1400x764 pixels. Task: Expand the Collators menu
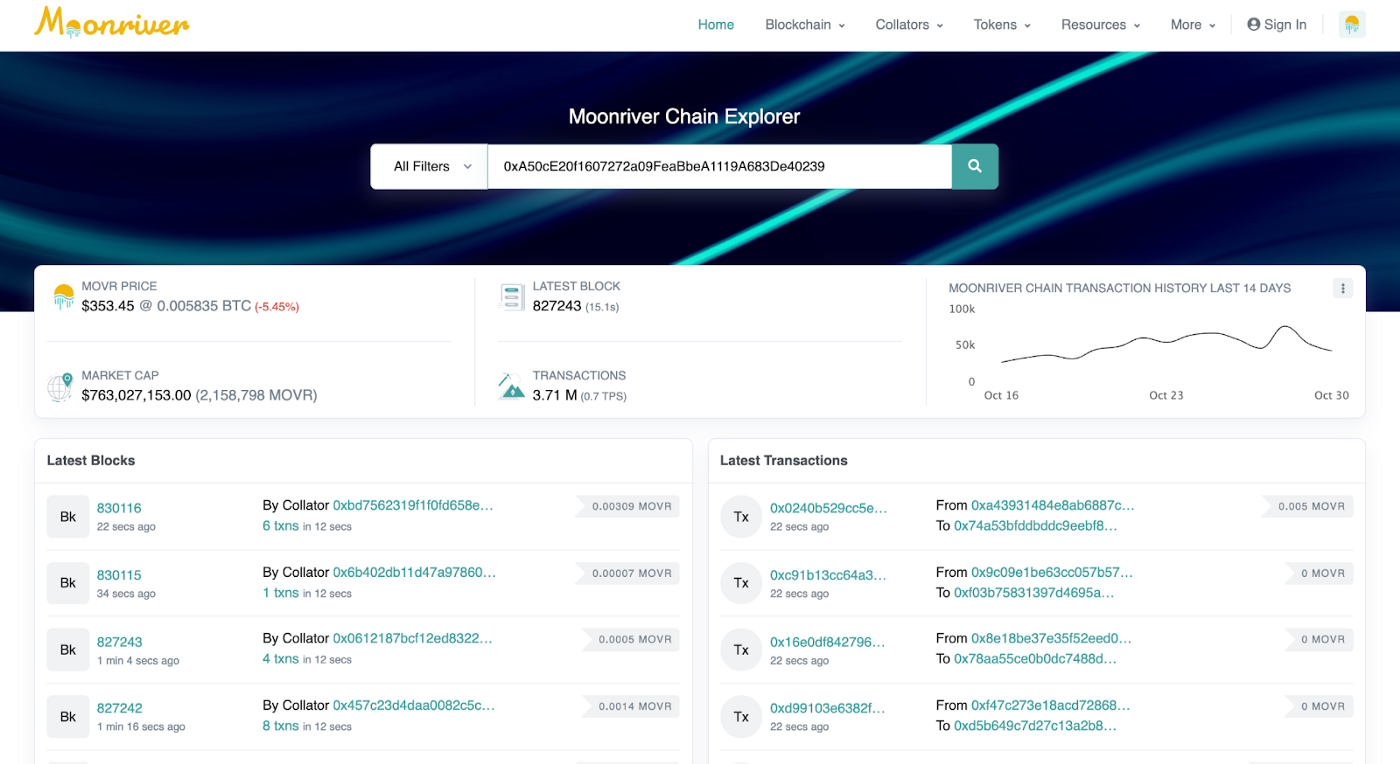pyautogui.click(x=909, y=25)
